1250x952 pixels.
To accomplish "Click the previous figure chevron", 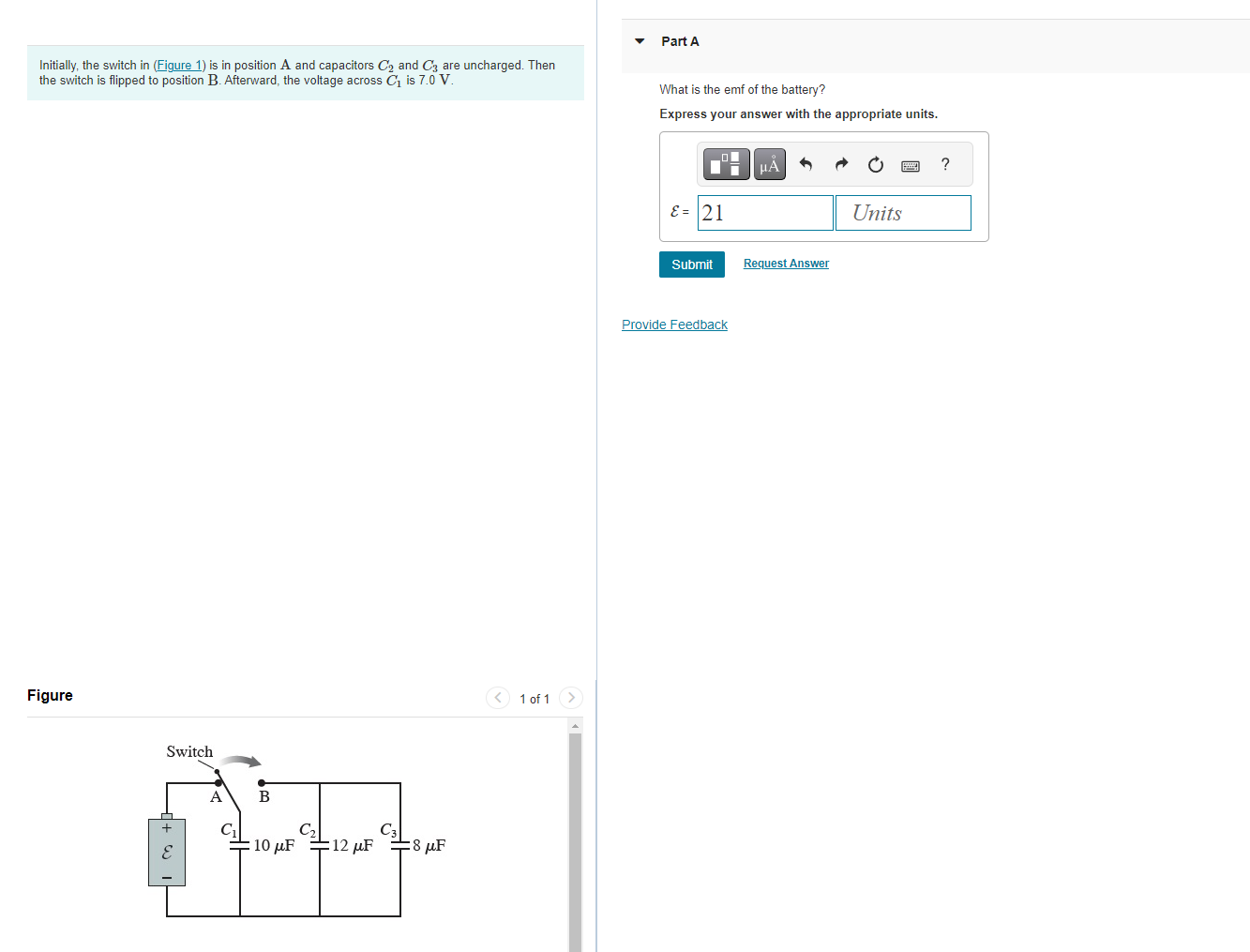I will pyautogui.click(x=497, y=698).
